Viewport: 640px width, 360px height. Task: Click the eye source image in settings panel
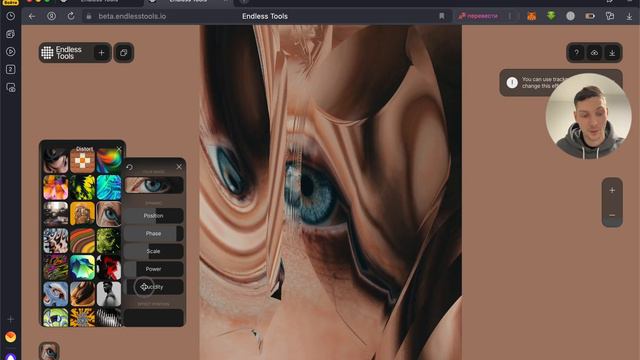pyautogui.click(x=154, y=185)
